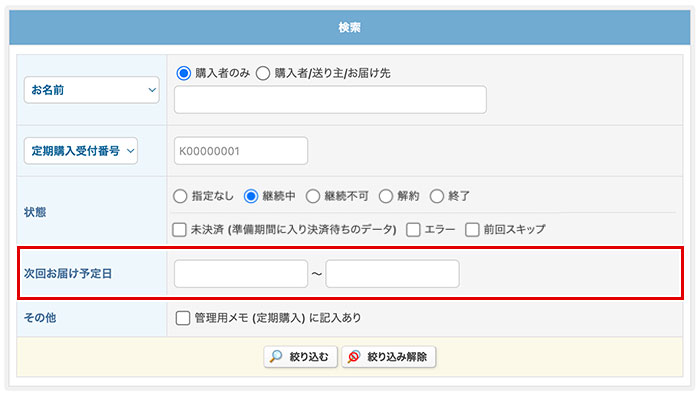Choose the 指定なし status radio button
The height and width of the screenshot is (396, 700).
point(180,196)
